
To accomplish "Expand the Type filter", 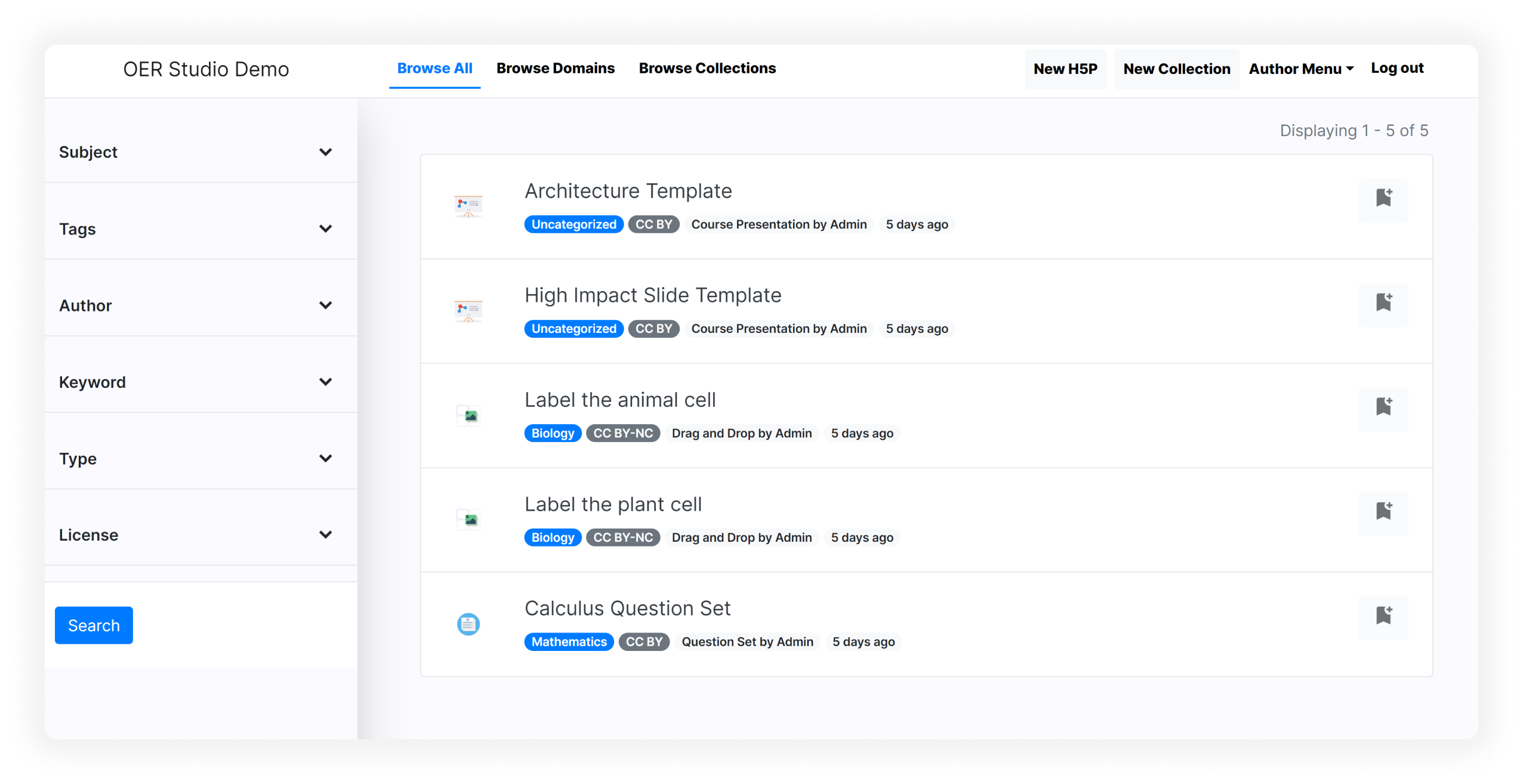I will point(201,458).
